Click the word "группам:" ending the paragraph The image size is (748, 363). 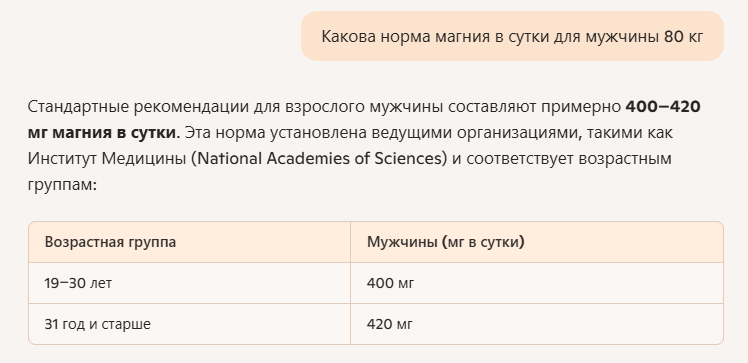pyautogui.click(x=62, y=185)
